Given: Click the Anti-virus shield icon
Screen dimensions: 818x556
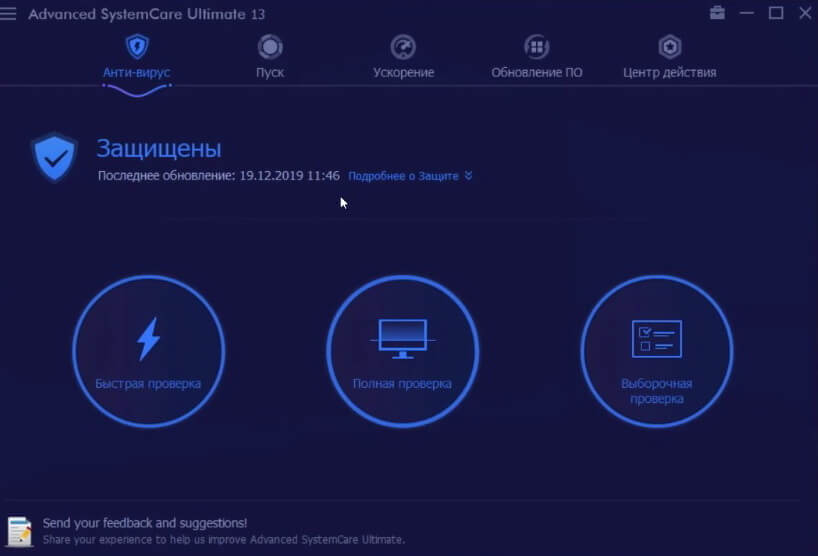Looking at the screenshot, I should [x=137, y=46].
